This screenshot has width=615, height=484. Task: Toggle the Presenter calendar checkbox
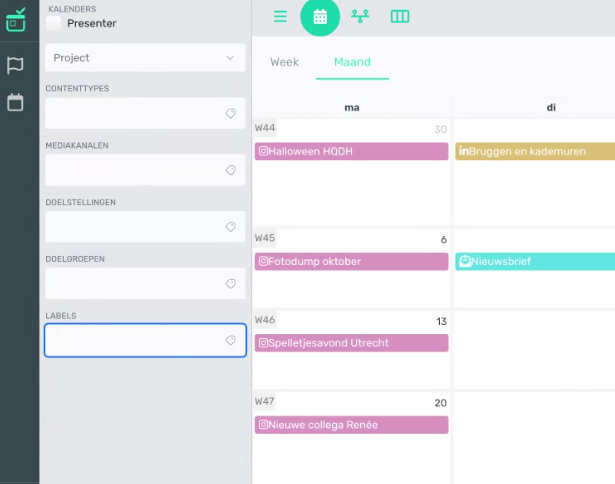53,24
